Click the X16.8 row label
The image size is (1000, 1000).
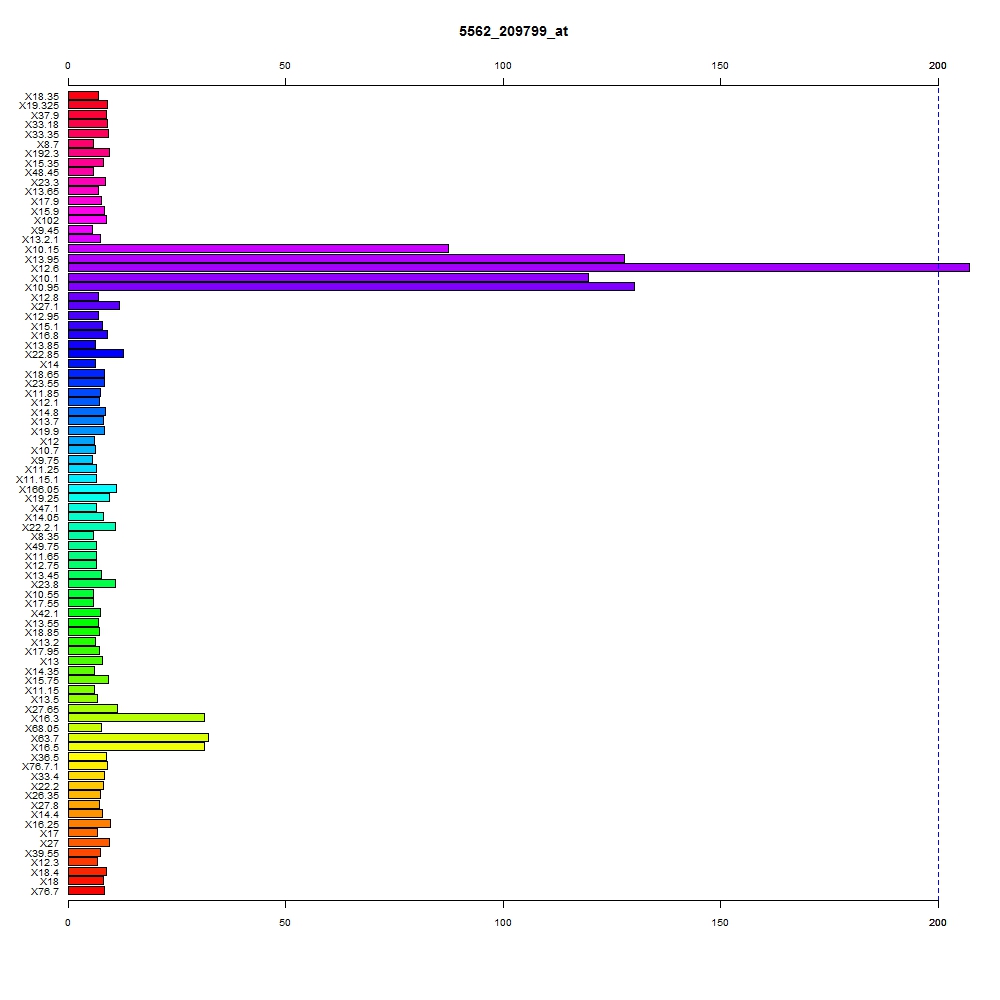click(x=45, y=335)
